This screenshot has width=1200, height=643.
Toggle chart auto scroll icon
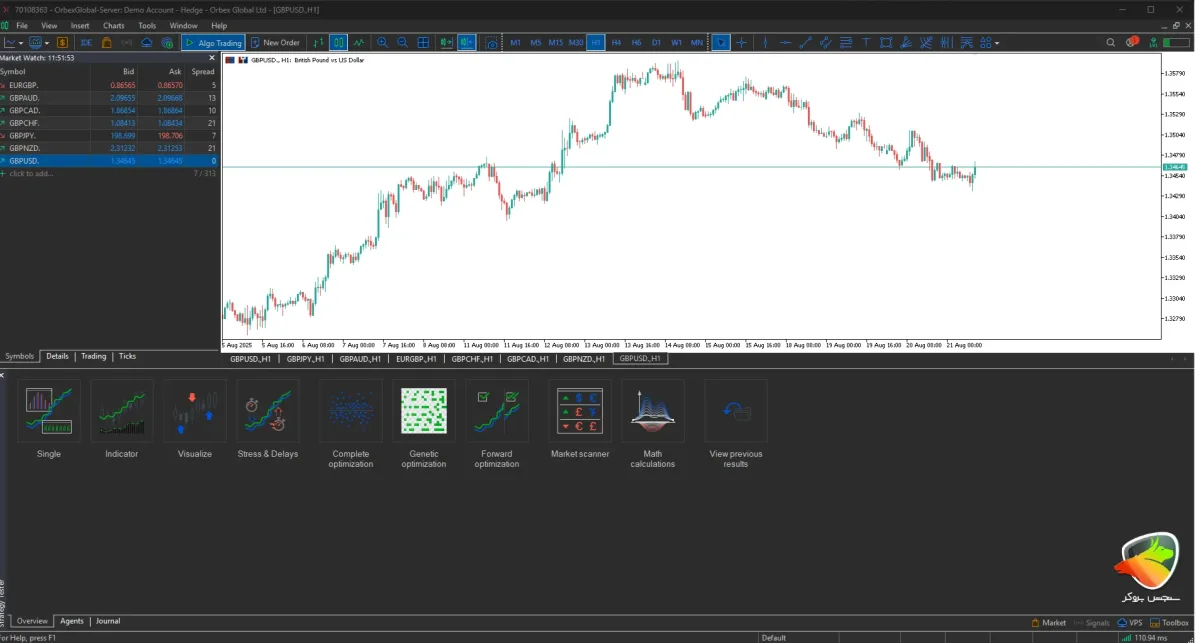tap(445, 43)
